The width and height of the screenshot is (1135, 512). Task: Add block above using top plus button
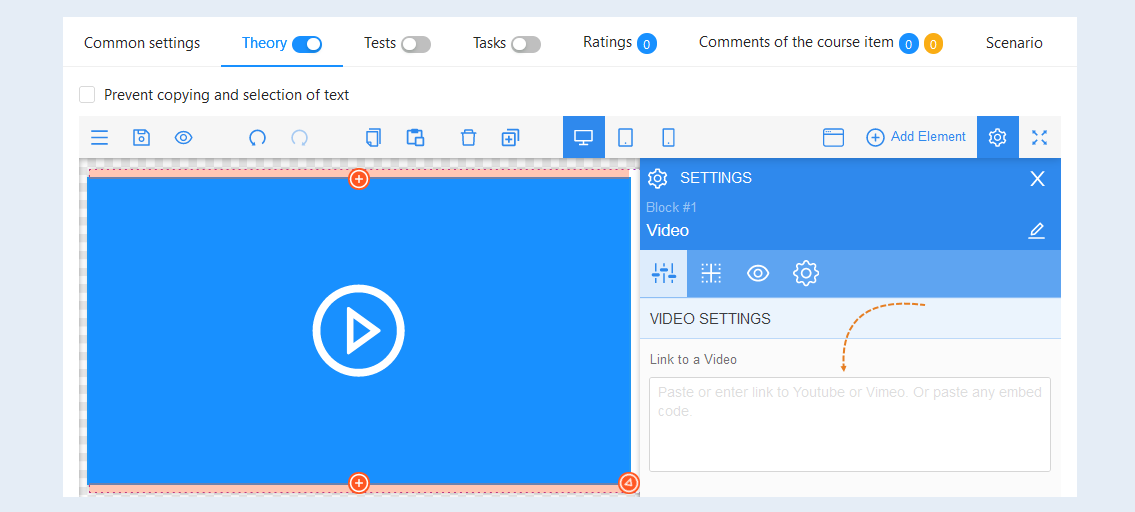359,178
